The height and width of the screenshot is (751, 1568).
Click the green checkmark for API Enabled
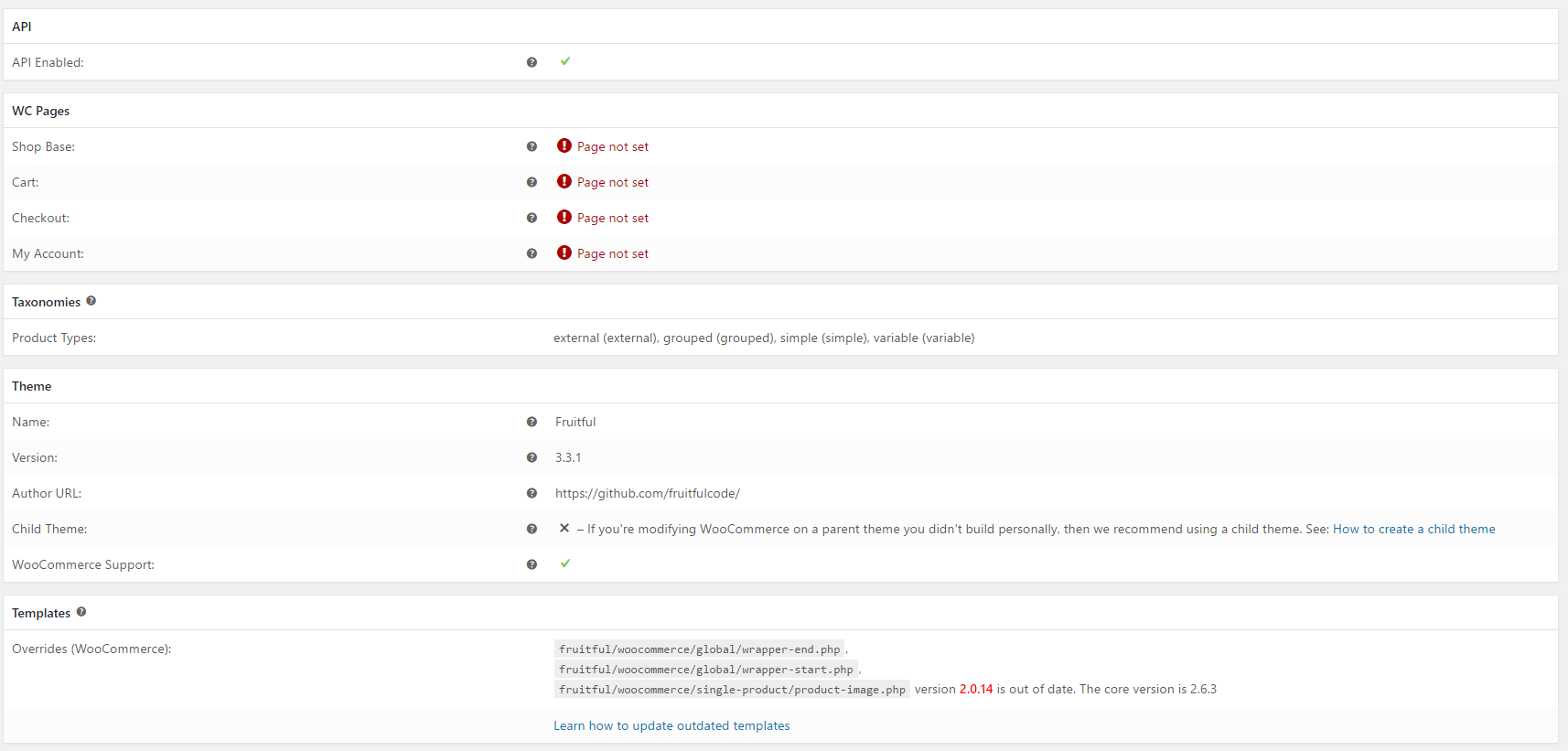[565, 61]
